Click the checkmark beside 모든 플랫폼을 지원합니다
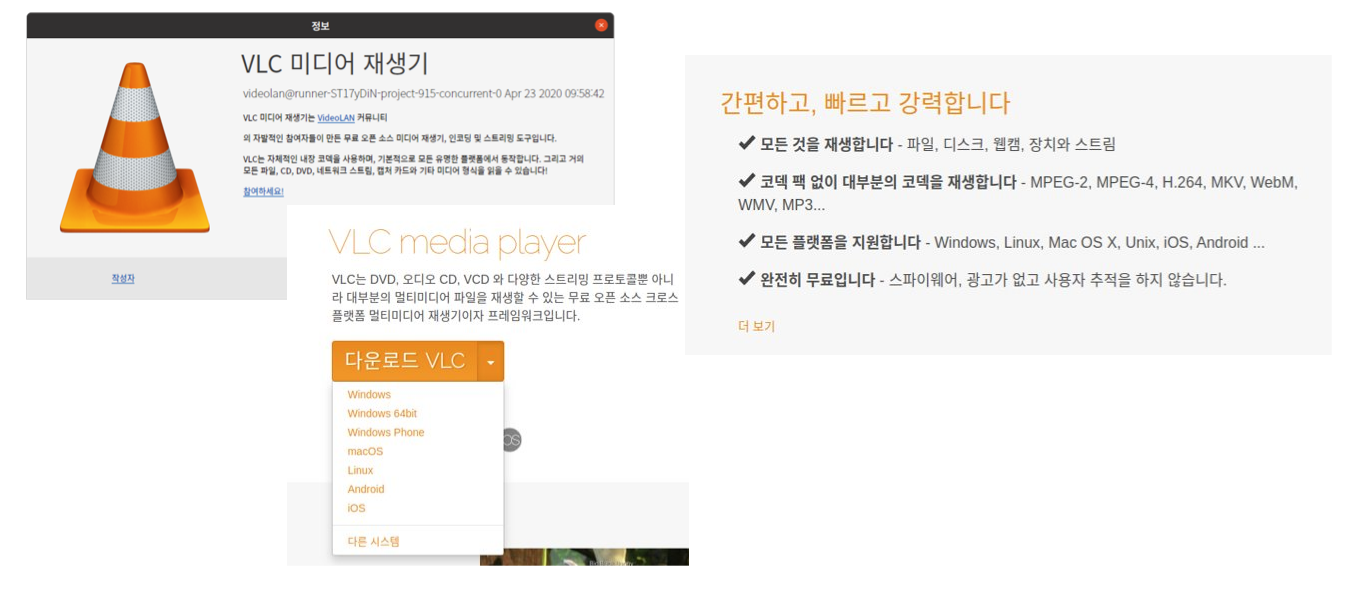The height and width of the screenshot is (593, 1369). pyautogui.click(x=746, y=241)
